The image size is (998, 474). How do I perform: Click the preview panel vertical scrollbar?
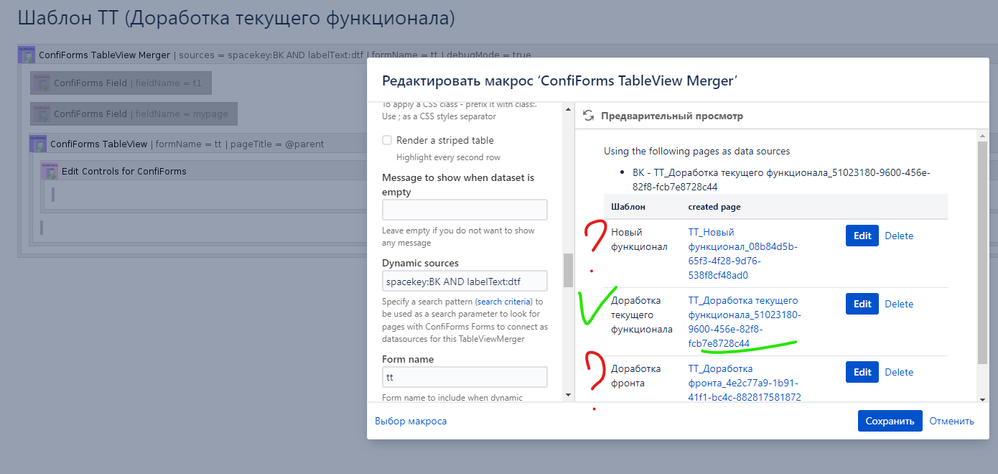coord(982,253)
